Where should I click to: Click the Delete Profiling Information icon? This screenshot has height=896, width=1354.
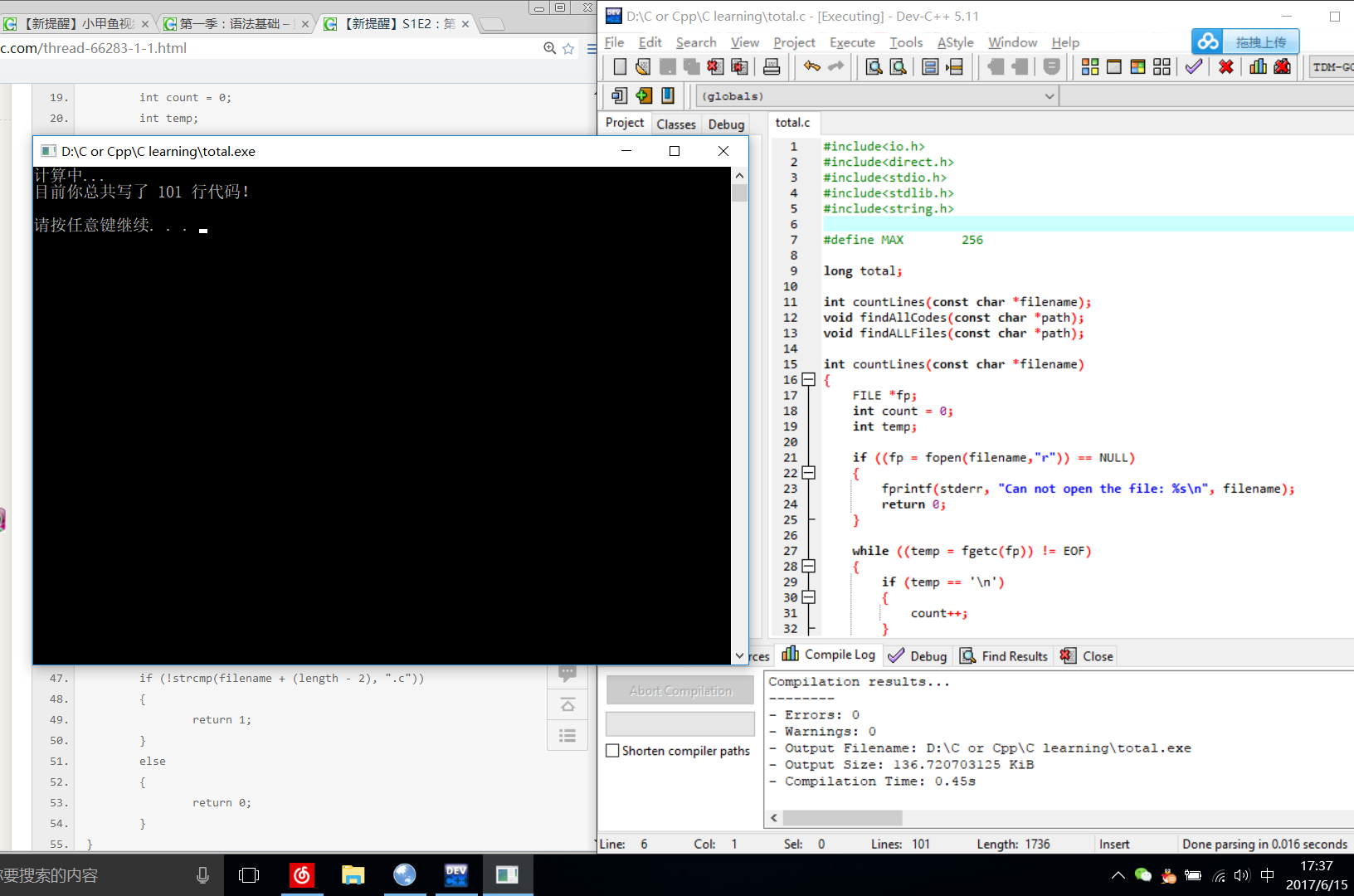tap(1282, 67)
